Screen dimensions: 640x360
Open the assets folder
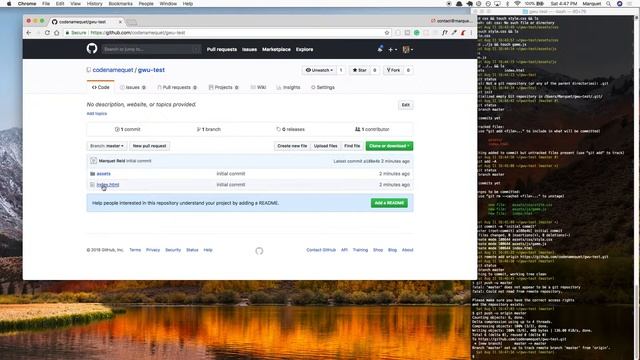104,173
